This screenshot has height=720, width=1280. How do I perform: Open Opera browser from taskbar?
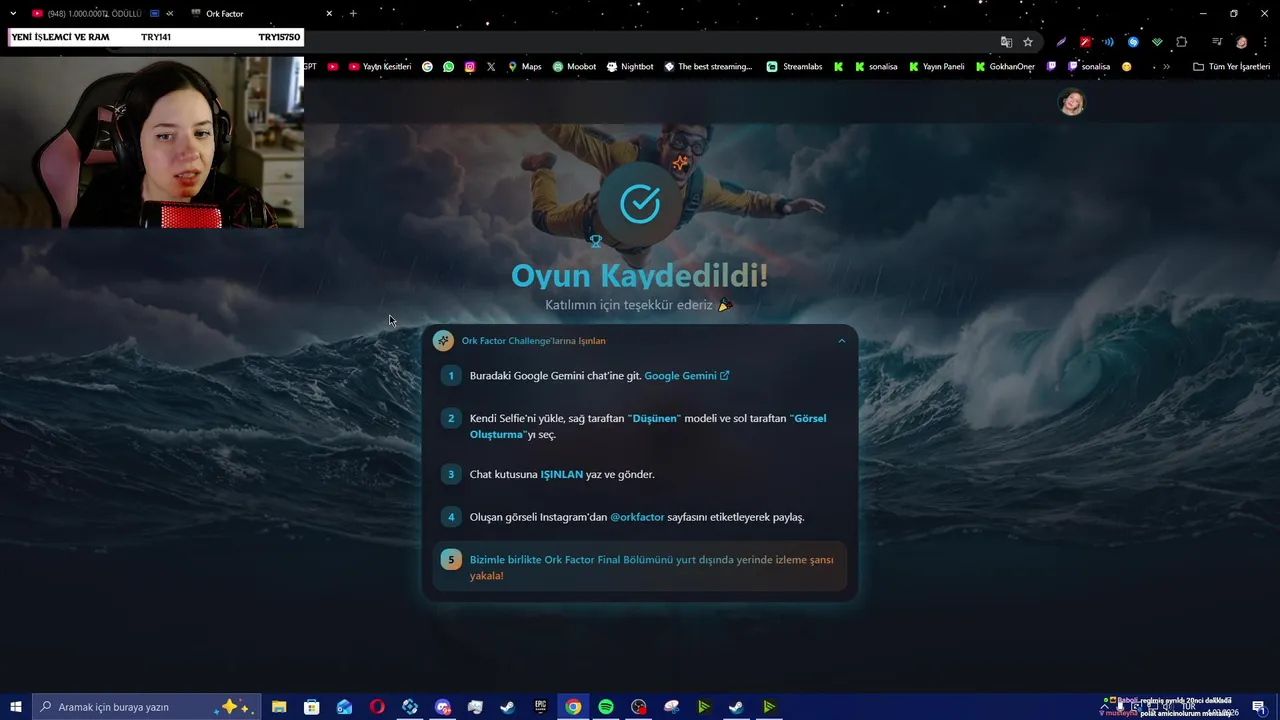377,707
